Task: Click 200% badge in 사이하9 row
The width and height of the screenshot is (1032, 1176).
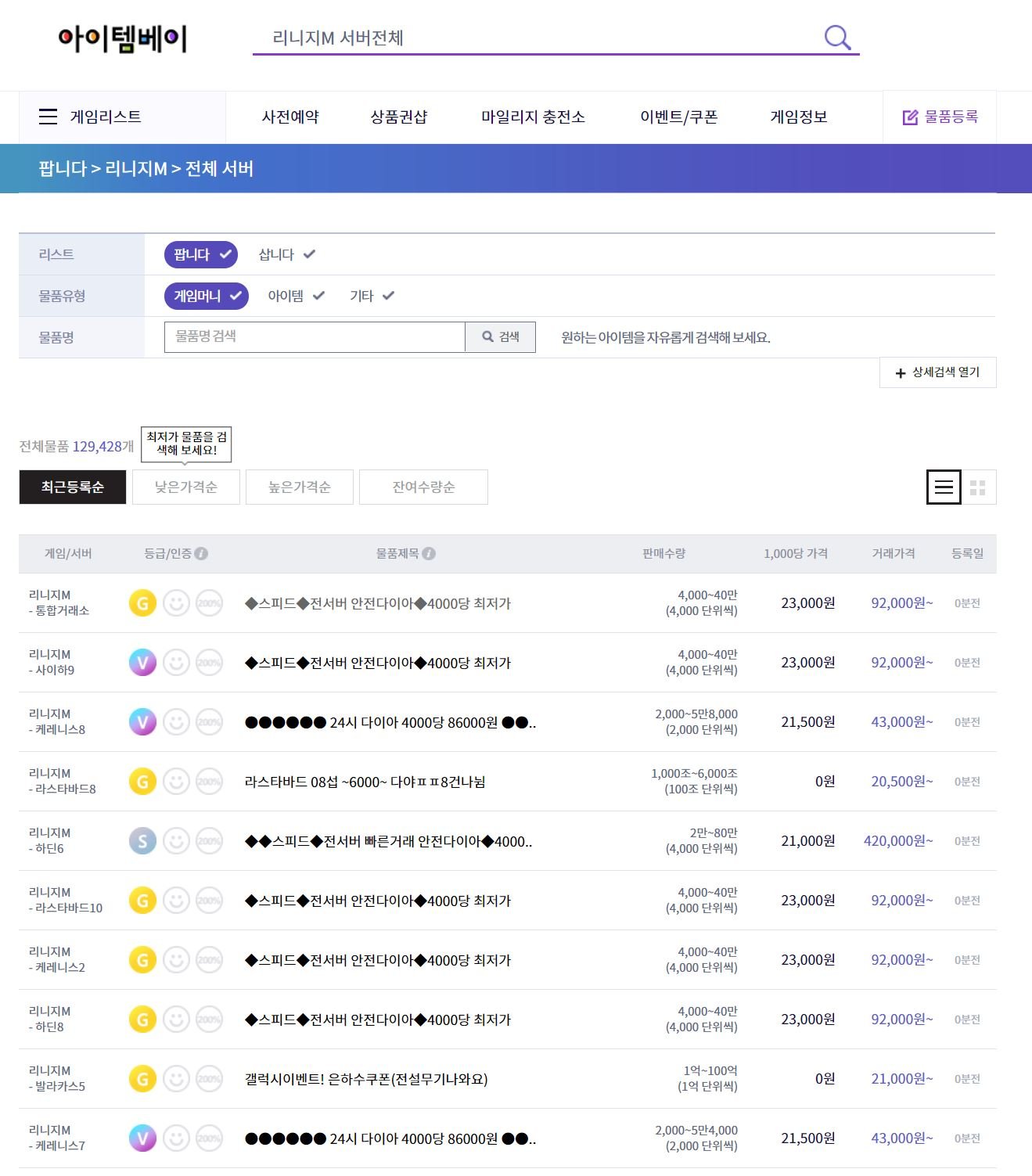Action: 209,663
